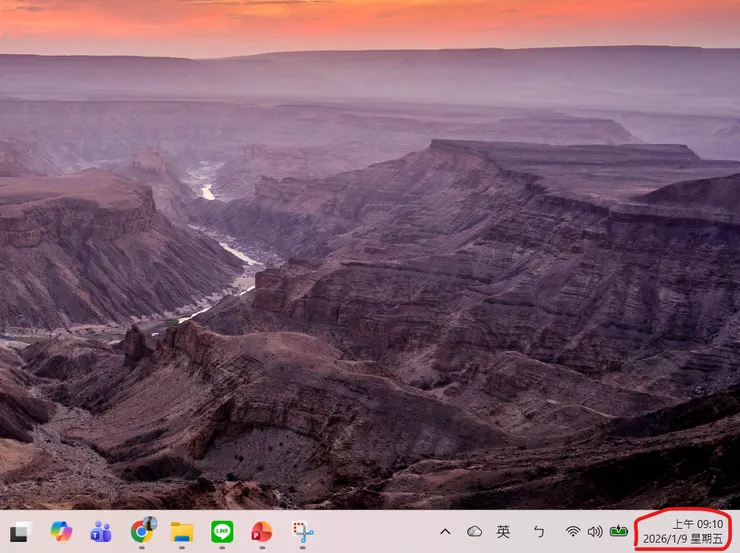Viewport: 740px width, 553px height.
Task: Click the OneDrive cloud tray icon
Action: pos(474,532)
